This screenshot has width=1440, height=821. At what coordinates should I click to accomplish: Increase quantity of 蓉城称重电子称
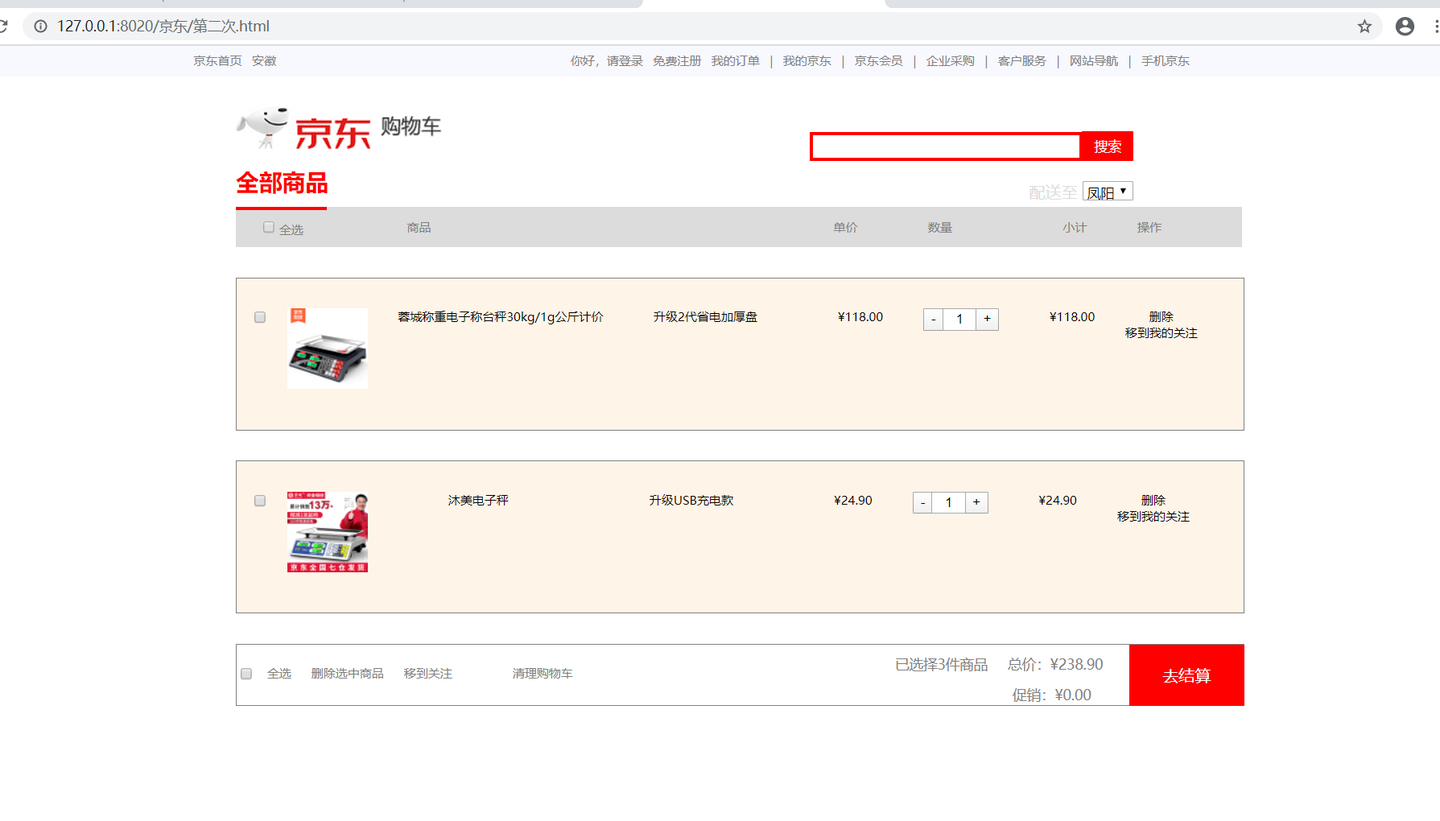[987, 319]
